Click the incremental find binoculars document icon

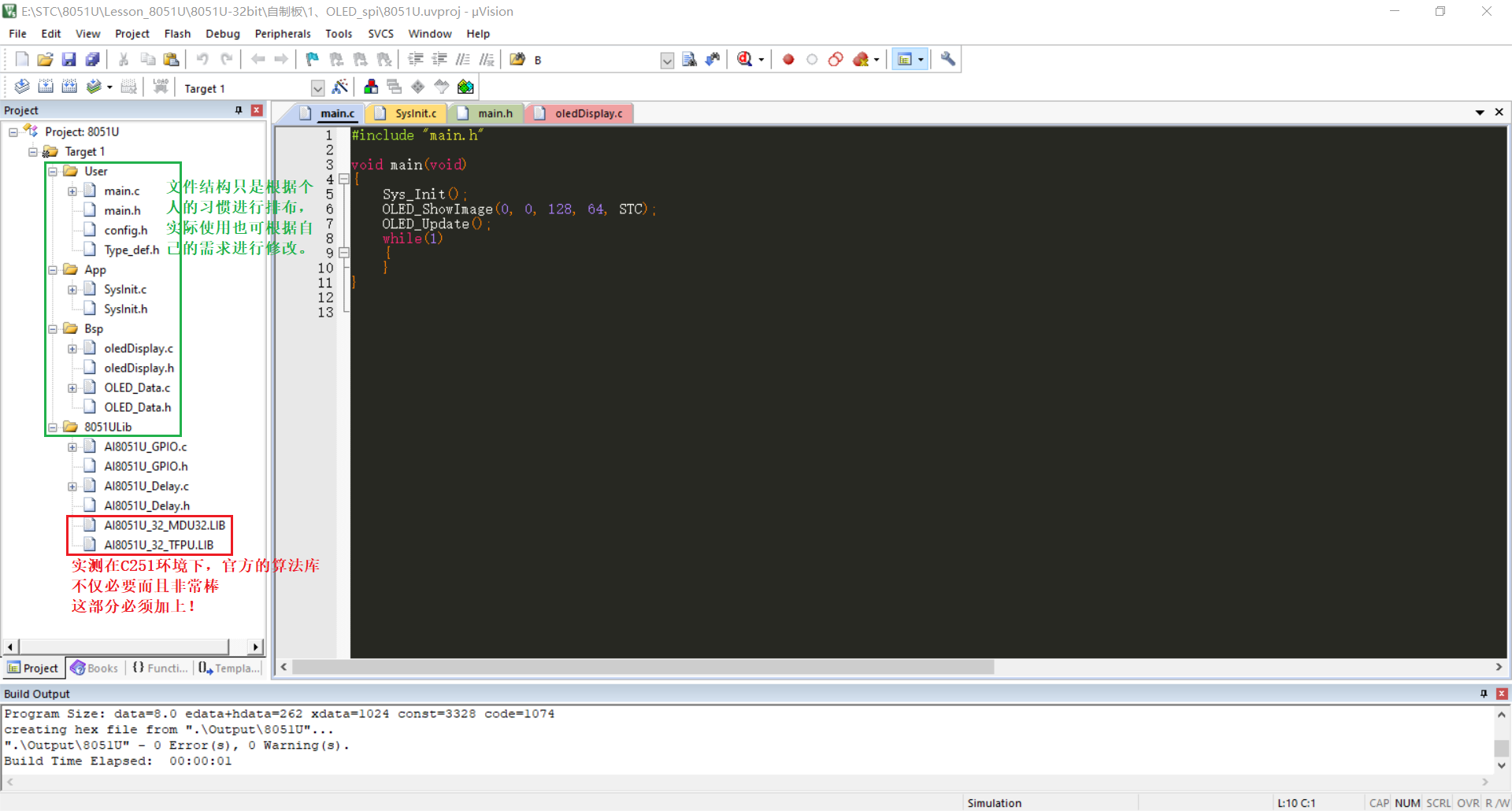pyautogui.click(x=689, y=59)
